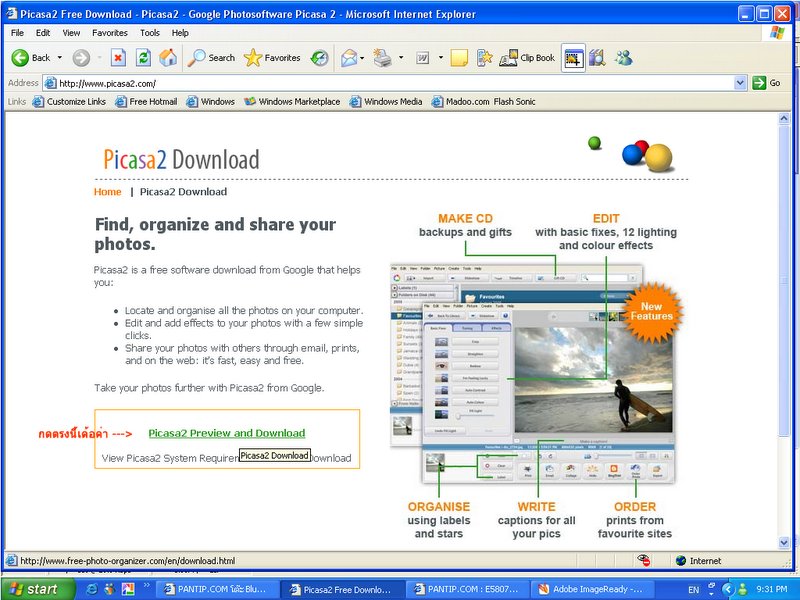Go back with the Back arrow button
The image size is (800, 600).
[x=31, y=58]
